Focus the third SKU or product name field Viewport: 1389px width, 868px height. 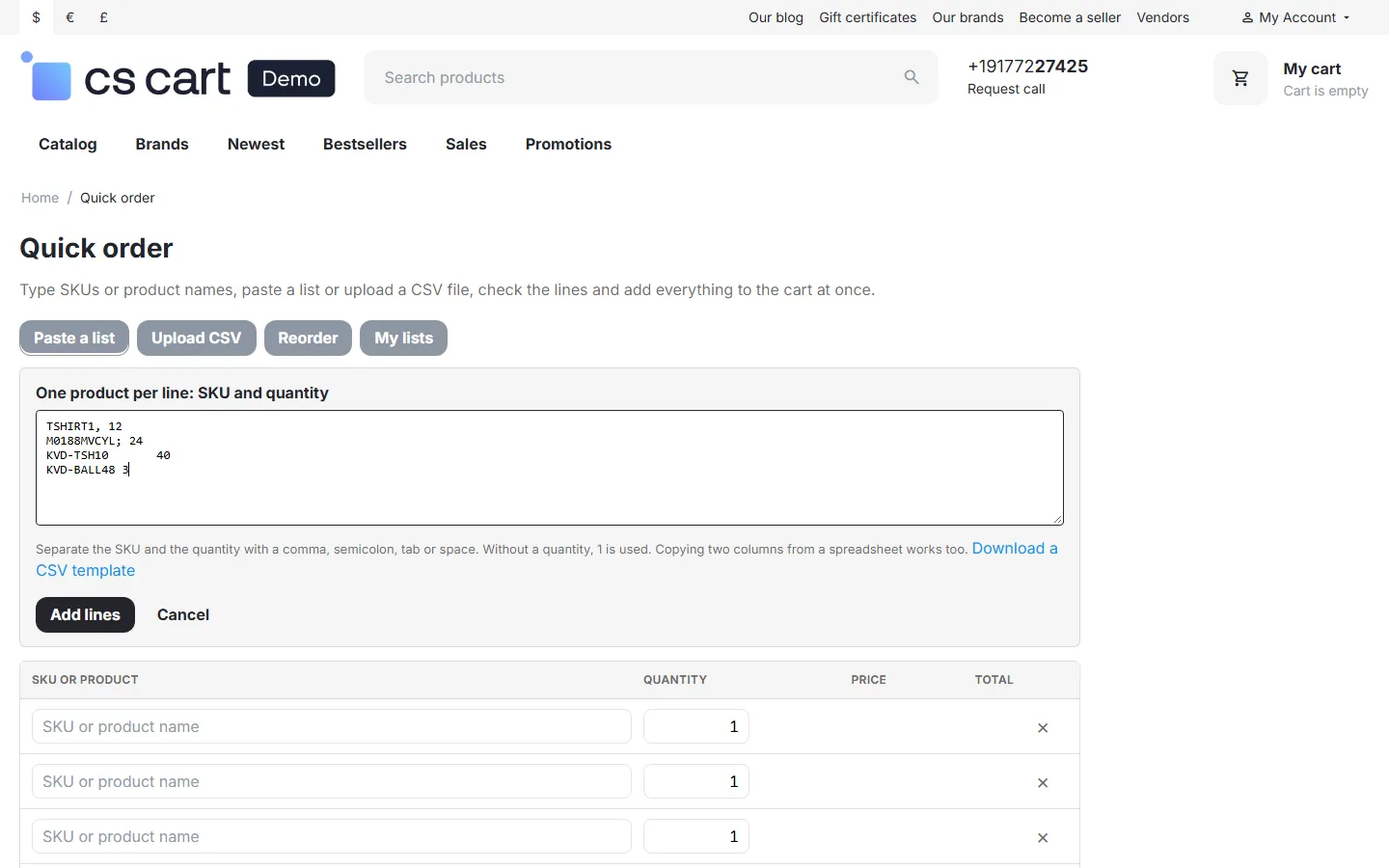pos(332,837)
